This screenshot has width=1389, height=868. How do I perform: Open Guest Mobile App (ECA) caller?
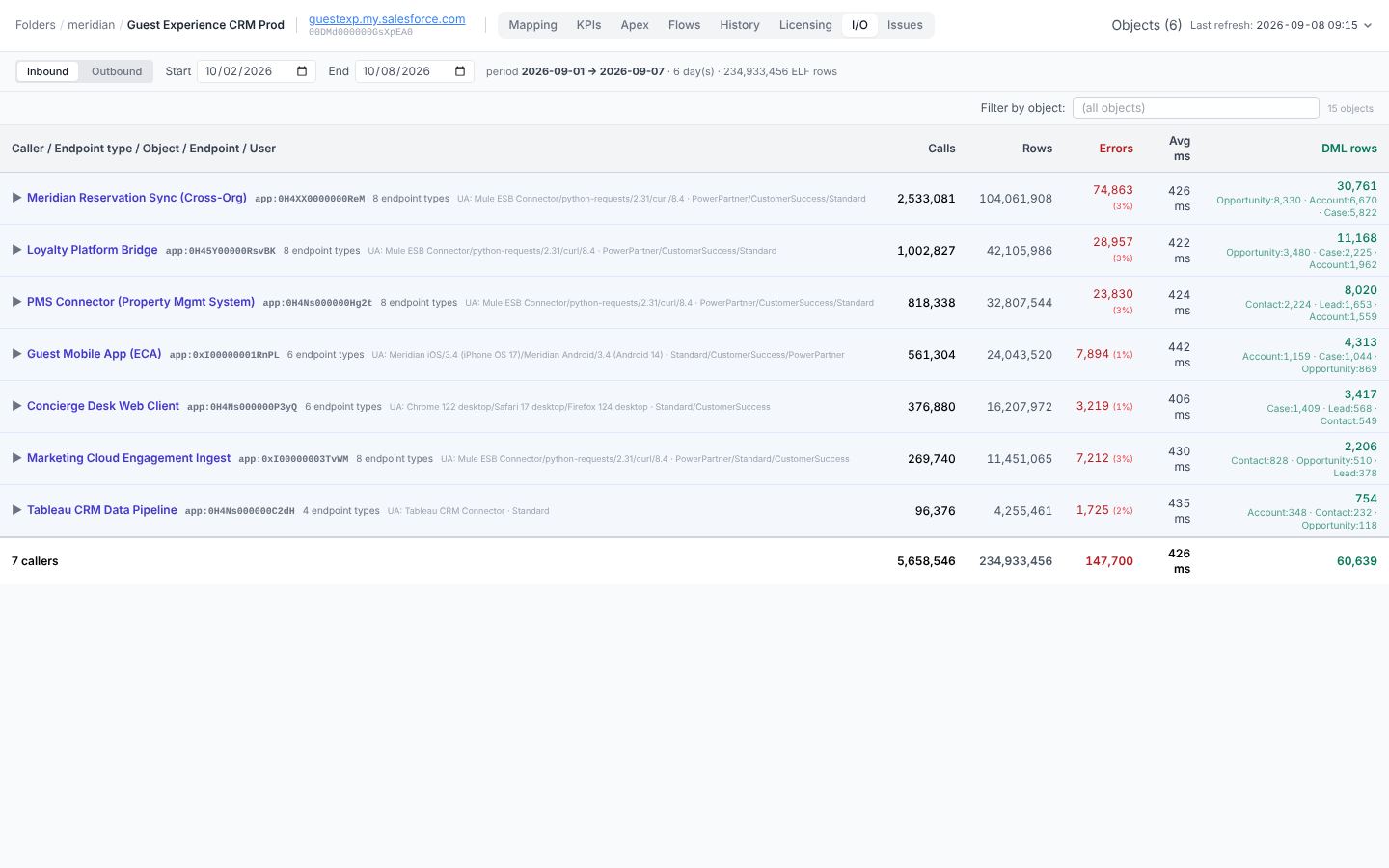click(95, 354)
